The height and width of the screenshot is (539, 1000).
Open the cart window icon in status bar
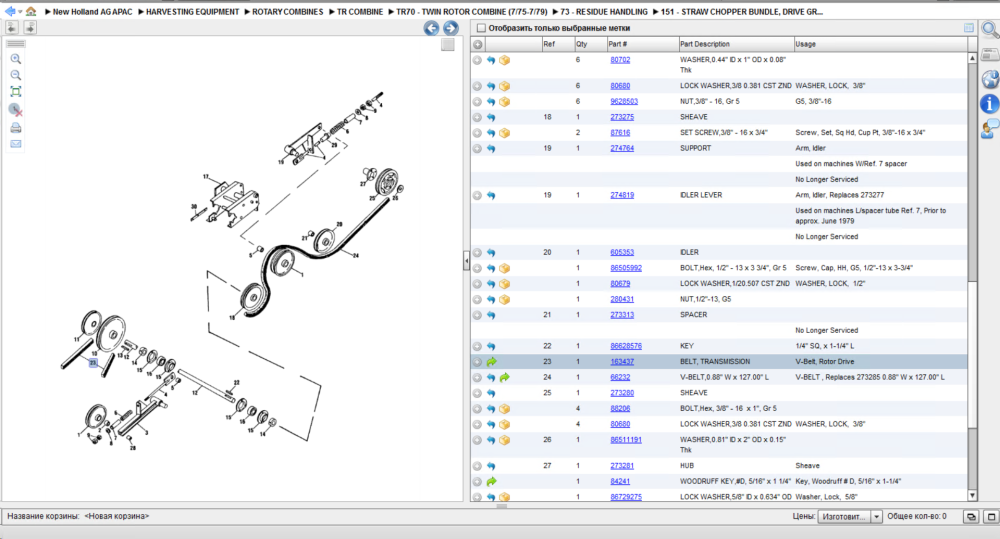coord(971,517)
